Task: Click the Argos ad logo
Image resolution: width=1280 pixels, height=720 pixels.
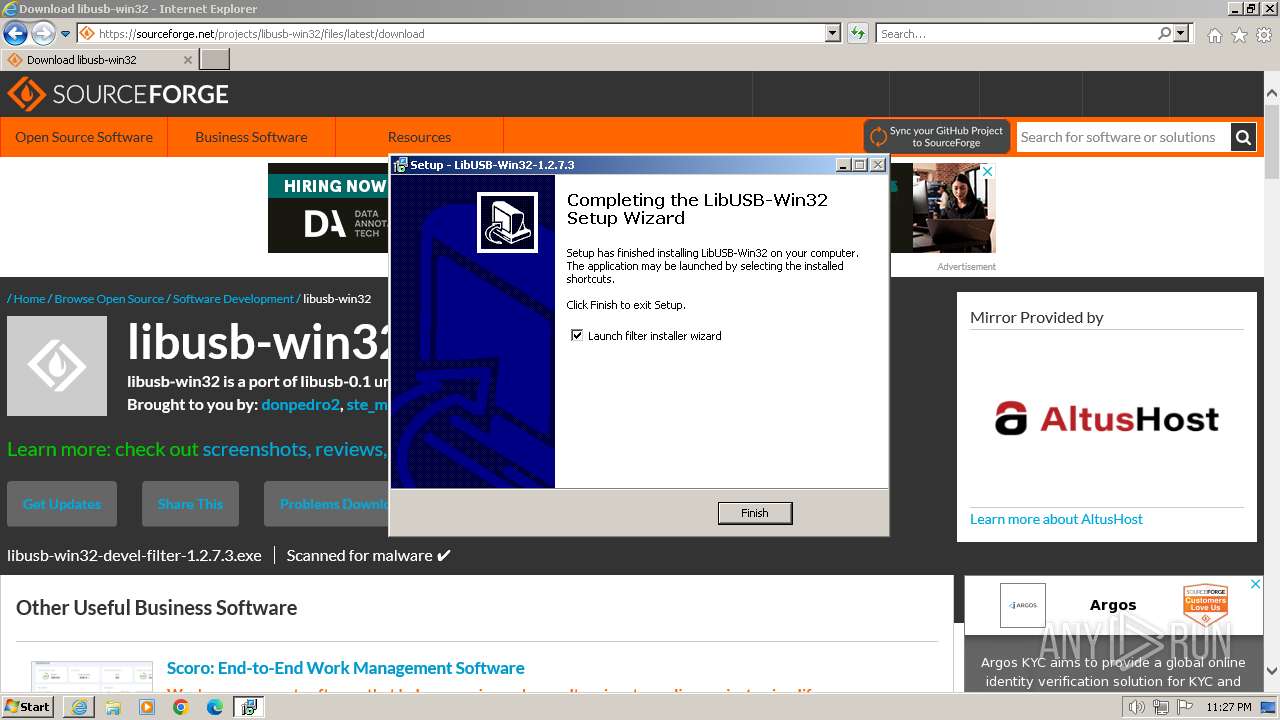Action: pyautogui.click(x=1022, y=605)
